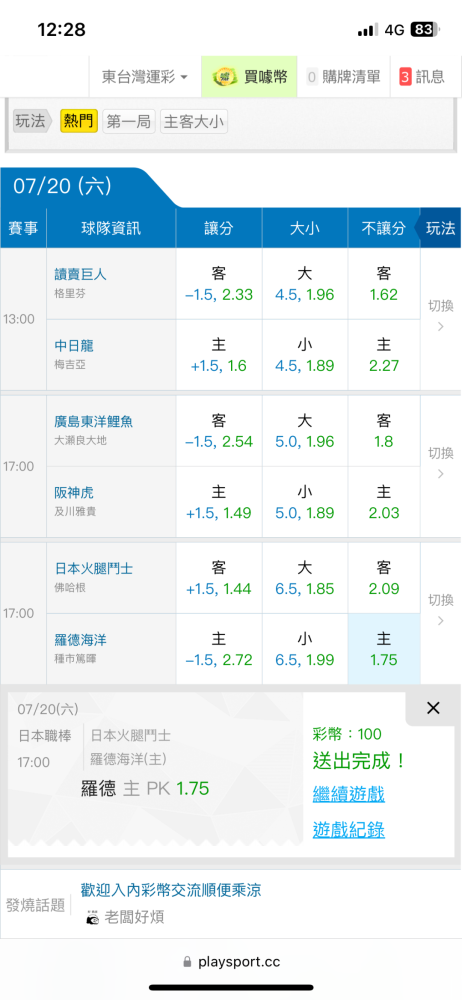Click the 讓分 column header
This screenshot has width=462, height=1000.
point(219,228)
